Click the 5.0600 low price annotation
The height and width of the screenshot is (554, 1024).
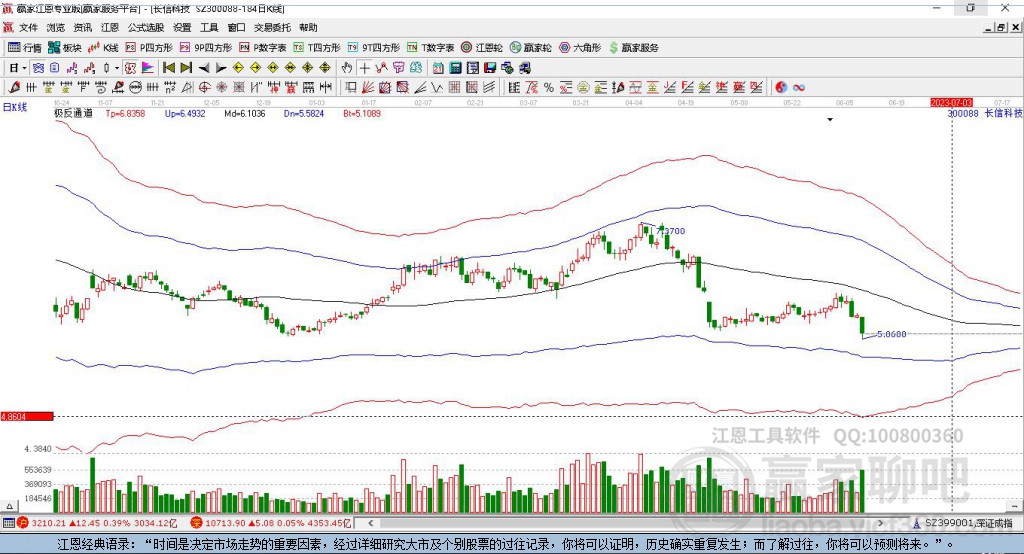point(891,334)
